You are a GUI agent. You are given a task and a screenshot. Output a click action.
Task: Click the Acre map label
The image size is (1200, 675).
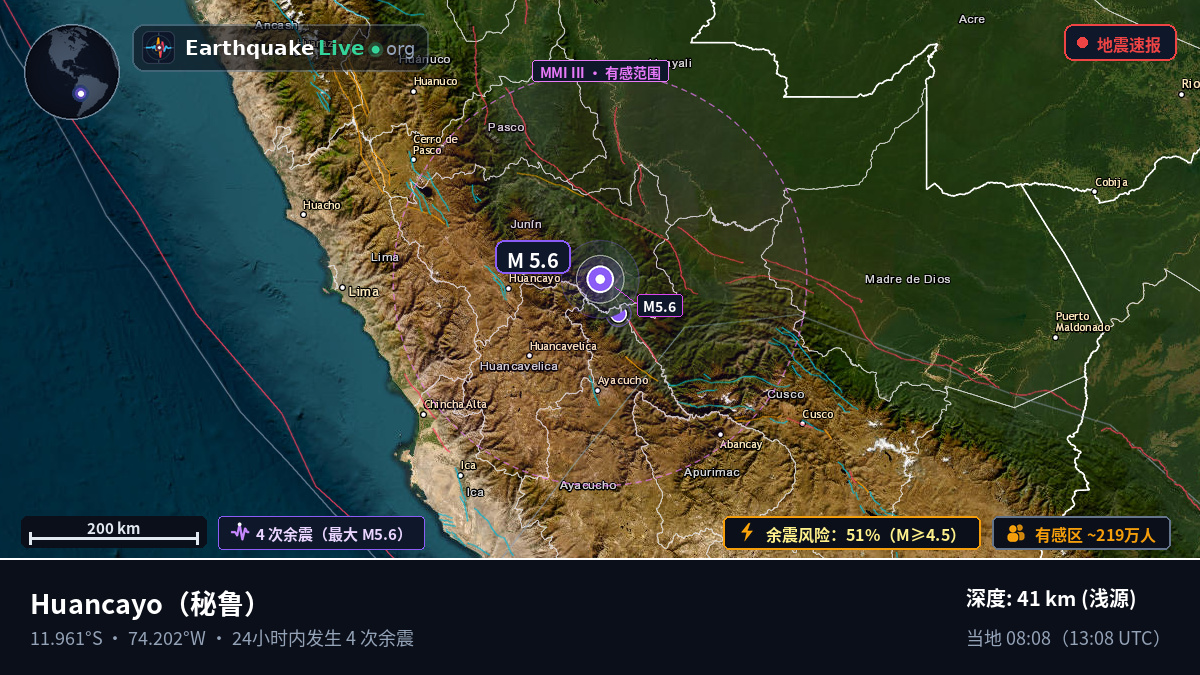[972, 19]
